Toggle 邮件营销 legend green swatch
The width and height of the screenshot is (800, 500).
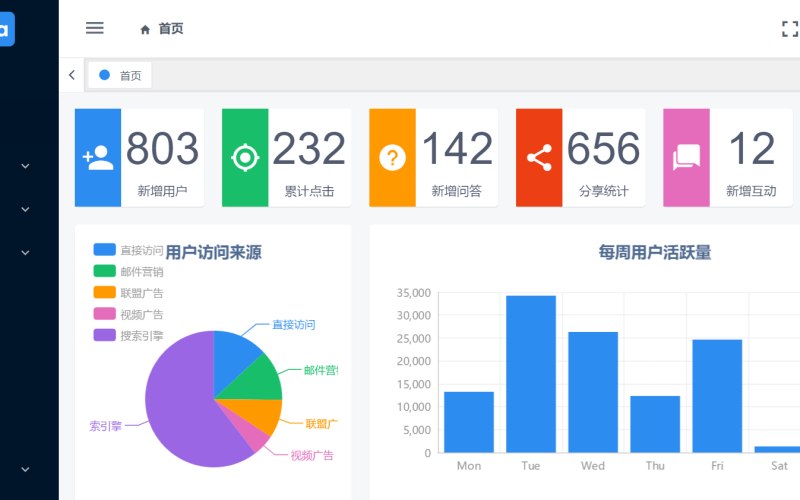click(105, 271)
